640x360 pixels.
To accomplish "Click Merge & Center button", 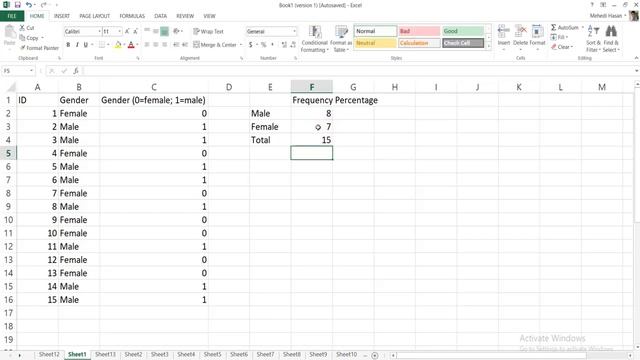I will tap(215, 44).
